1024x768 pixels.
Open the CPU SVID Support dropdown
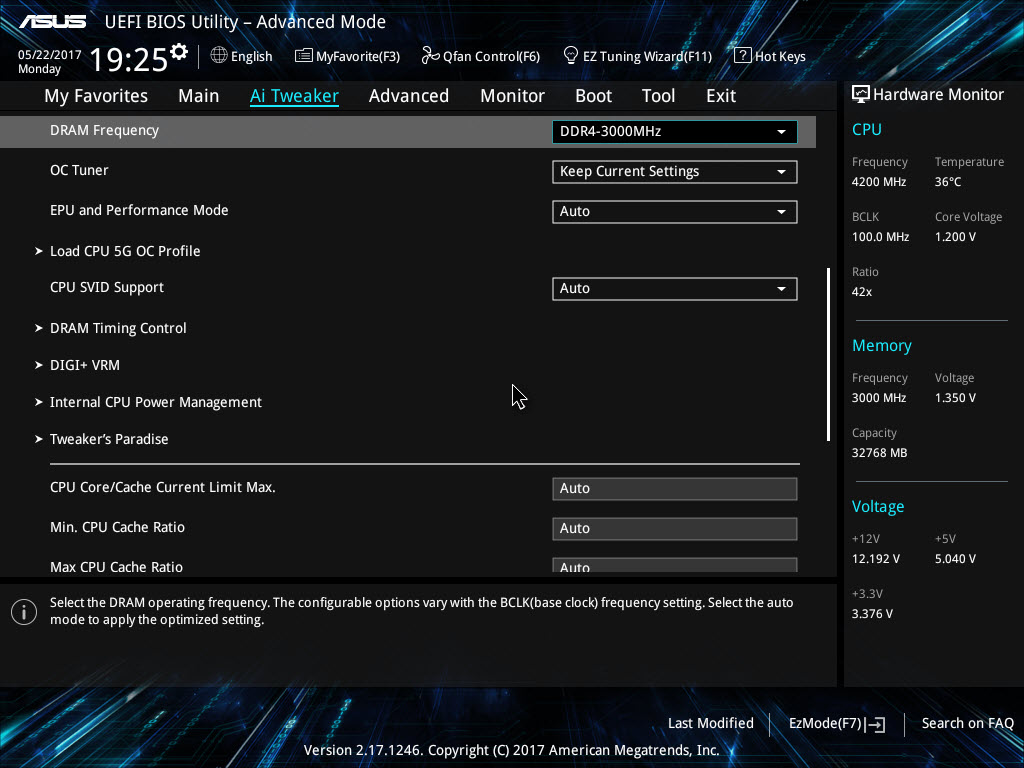pos(674,289)
